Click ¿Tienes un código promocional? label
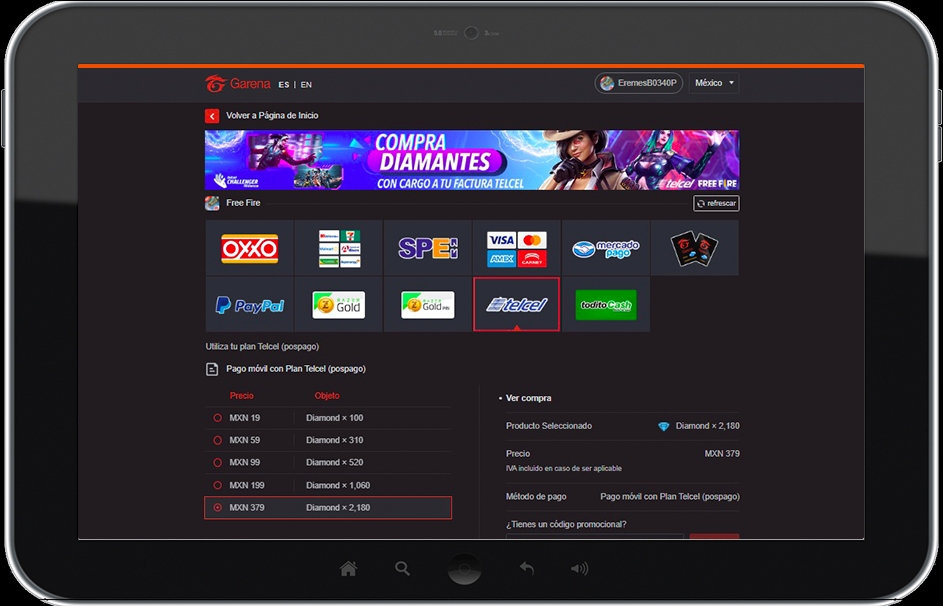This screenshot has width=943, height=606. 566,524
